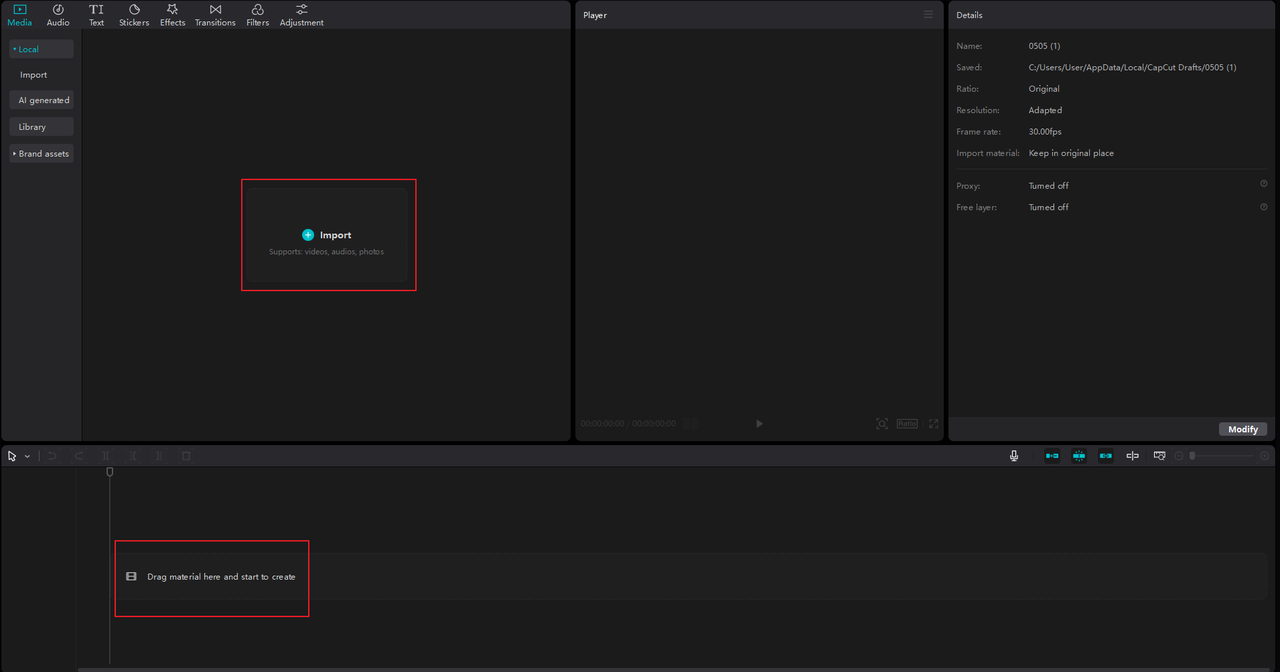
Task: Click the central Import media button
Action: coord(328,235)
